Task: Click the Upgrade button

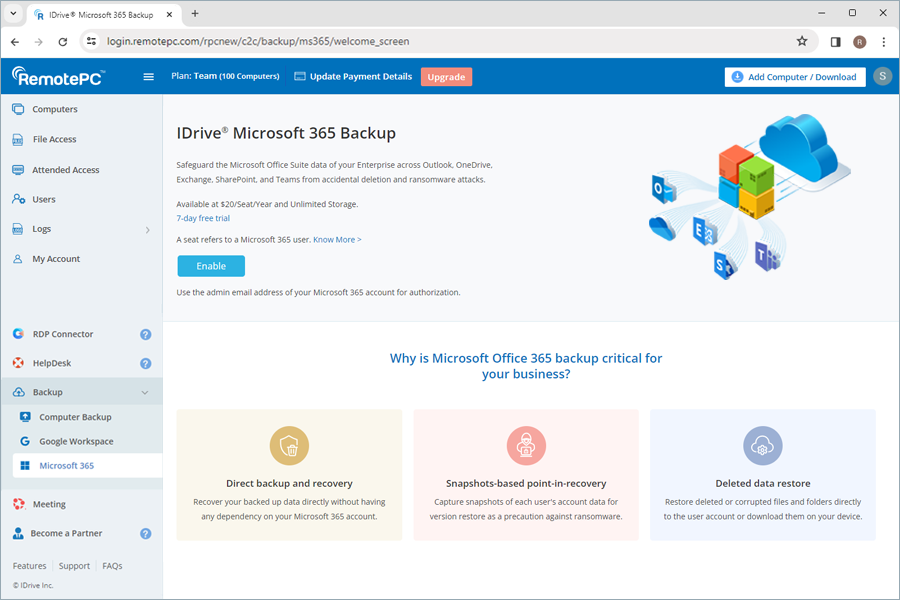Action: [446, 77]
